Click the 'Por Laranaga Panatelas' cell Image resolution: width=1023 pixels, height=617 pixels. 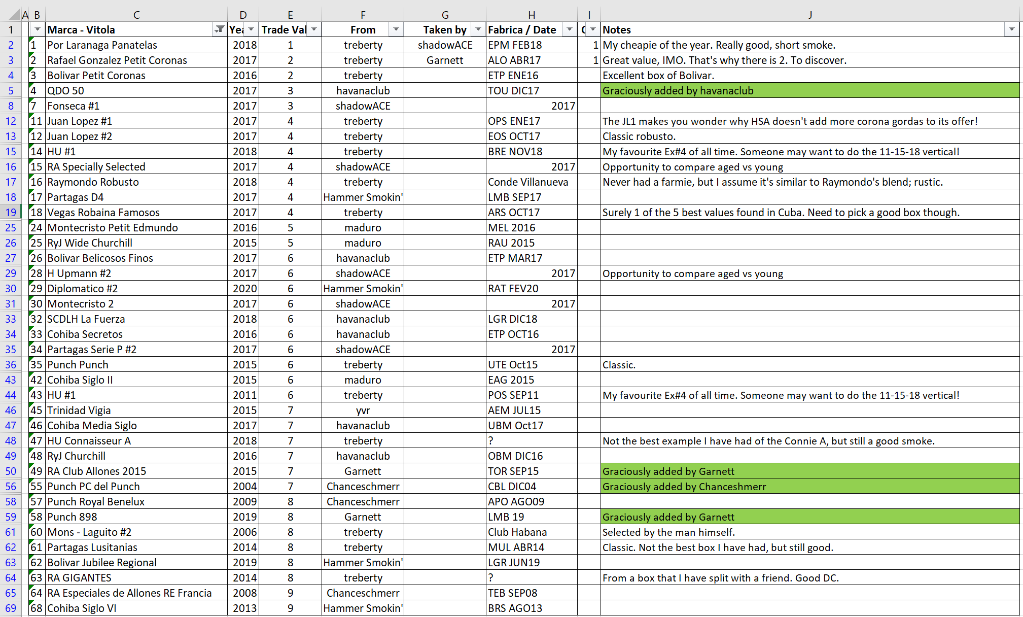136,45
